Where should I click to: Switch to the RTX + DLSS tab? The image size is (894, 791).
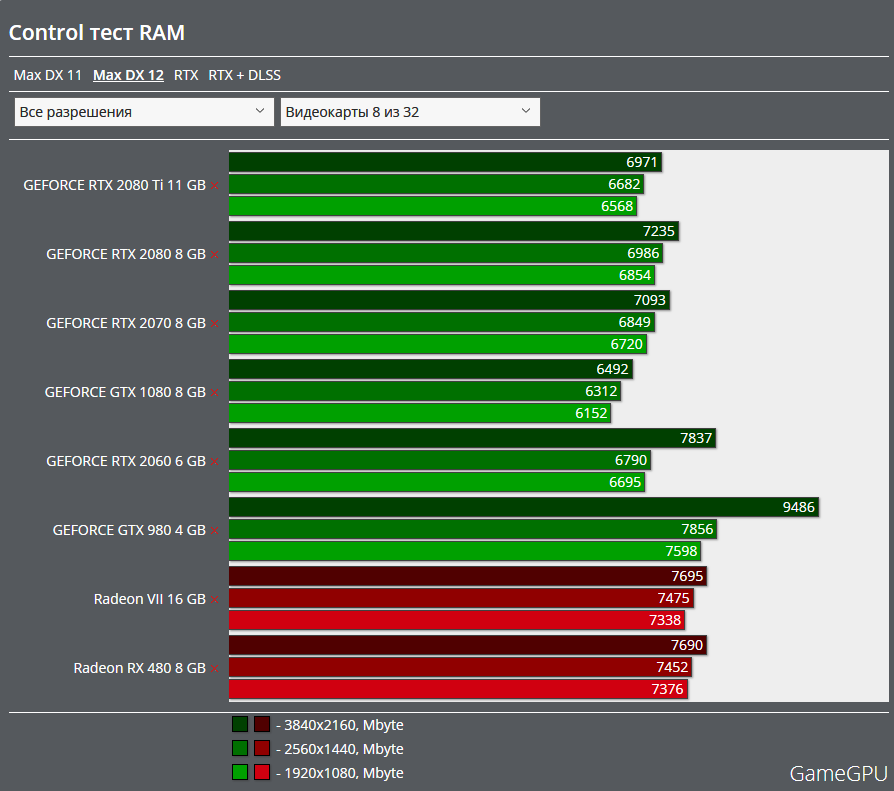pyautogui.click(x=245, y=75)
